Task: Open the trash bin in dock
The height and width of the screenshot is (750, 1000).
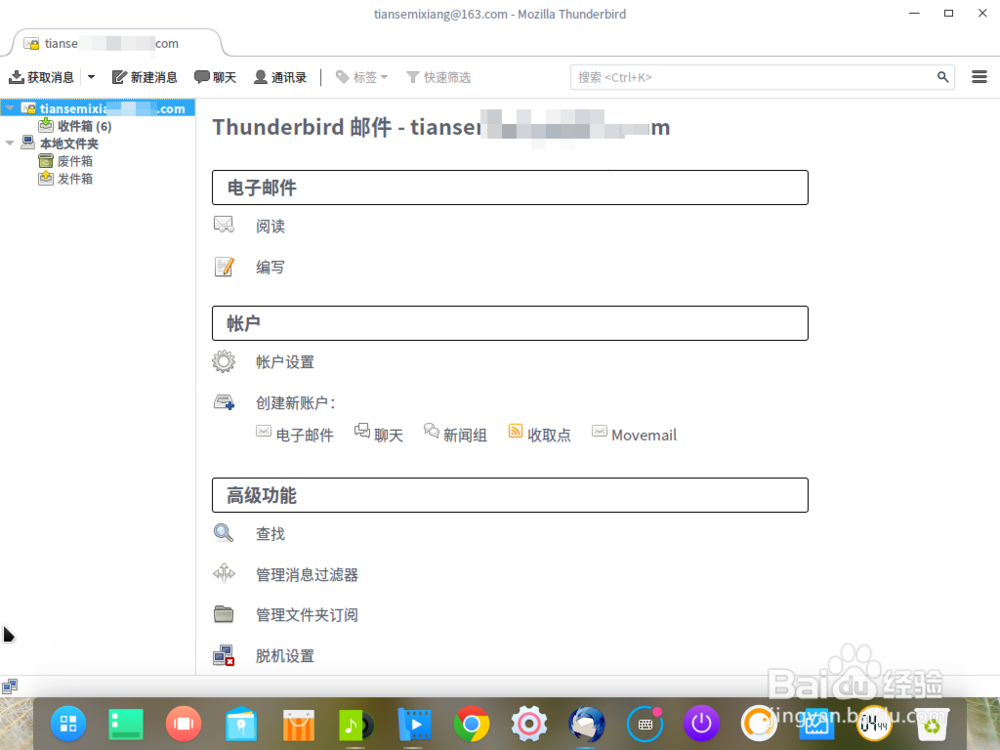Action: 932,724
